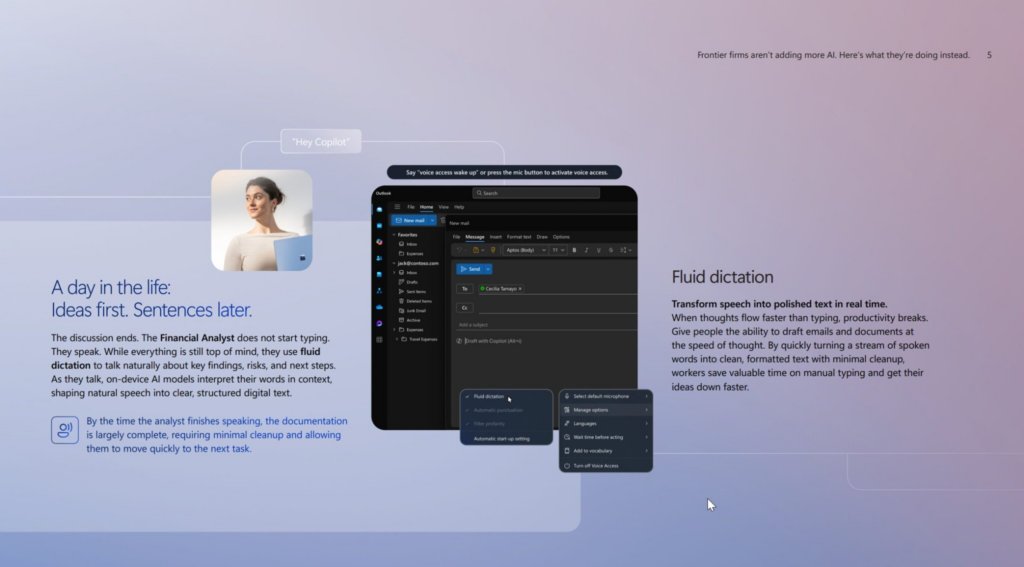Viewport: 1024px width, 567px height.
Task: Select Turn off Voice Access
Action: tap(606, 466)
